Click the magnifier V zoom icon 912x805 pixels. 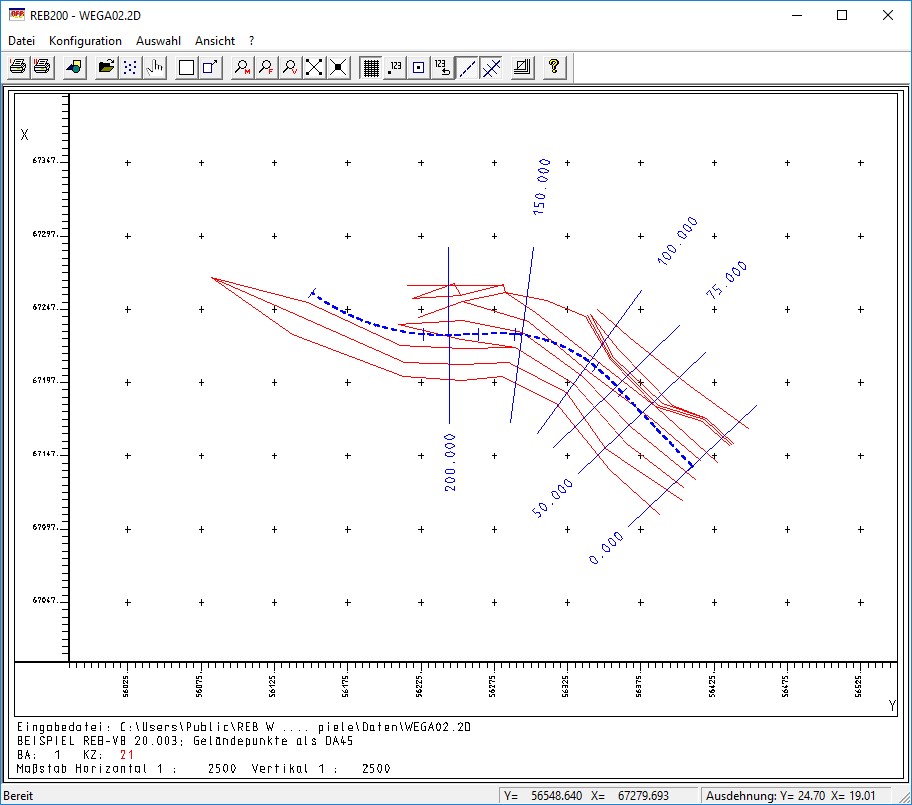[290, 67]
